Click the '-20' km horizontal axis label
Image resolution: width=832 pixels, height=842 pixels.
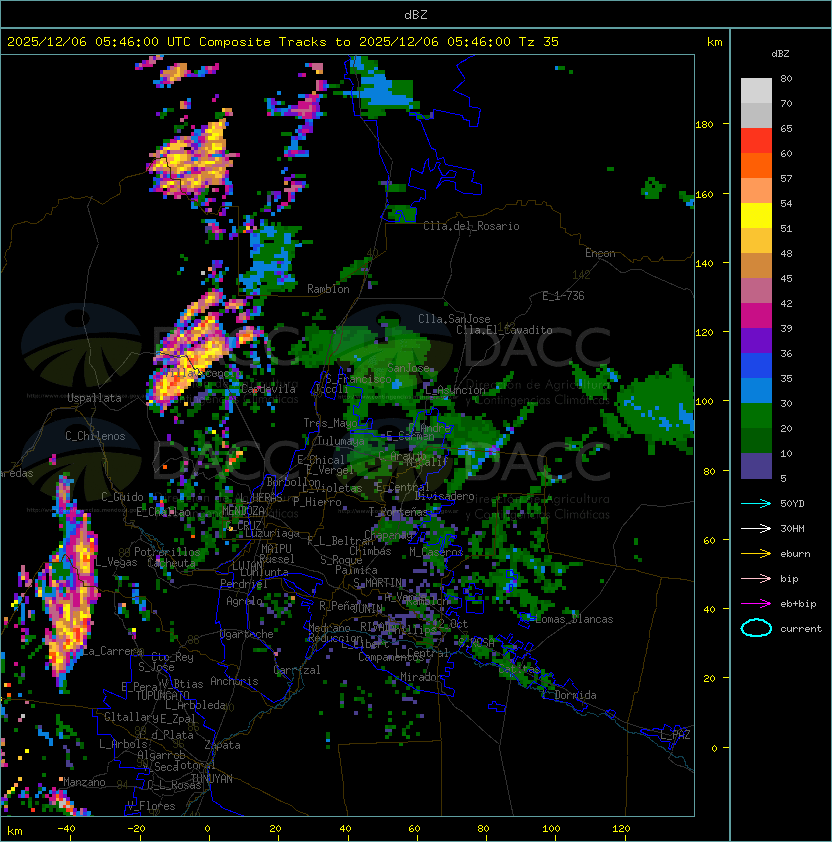pyautogui.click(x=136, y=829)
